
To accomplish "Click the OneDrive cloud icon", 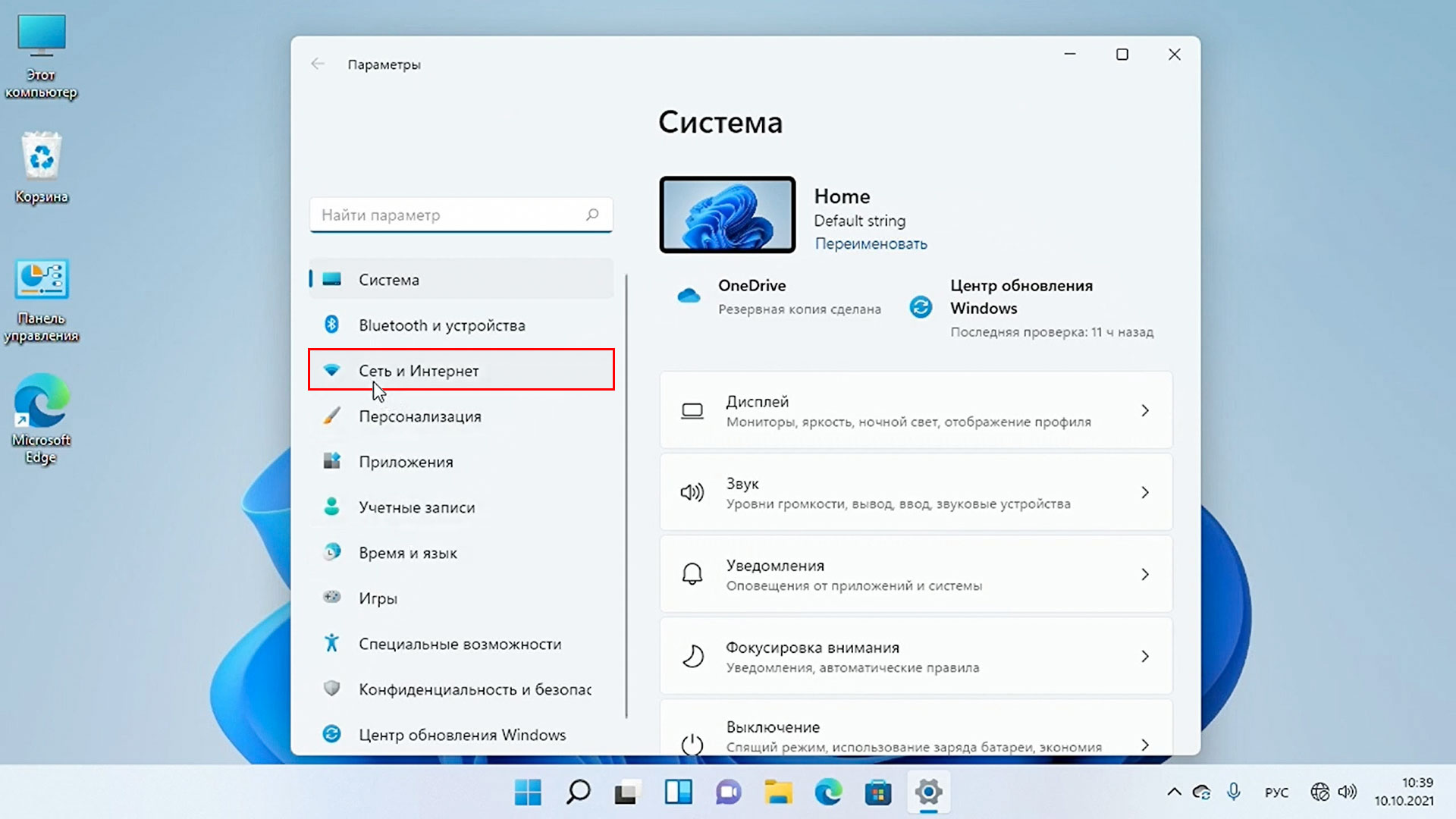I will [689, 296].
